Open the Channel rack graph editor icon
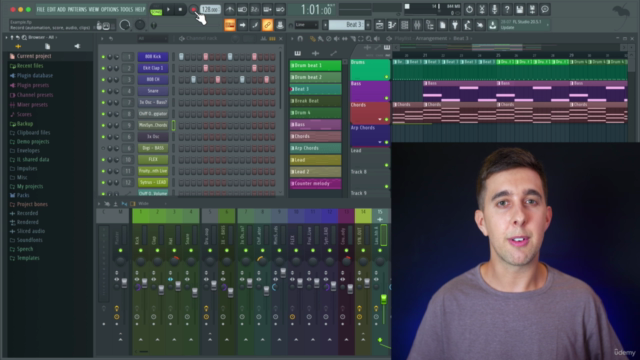This screenshot has width=640, height=360. 263,39
